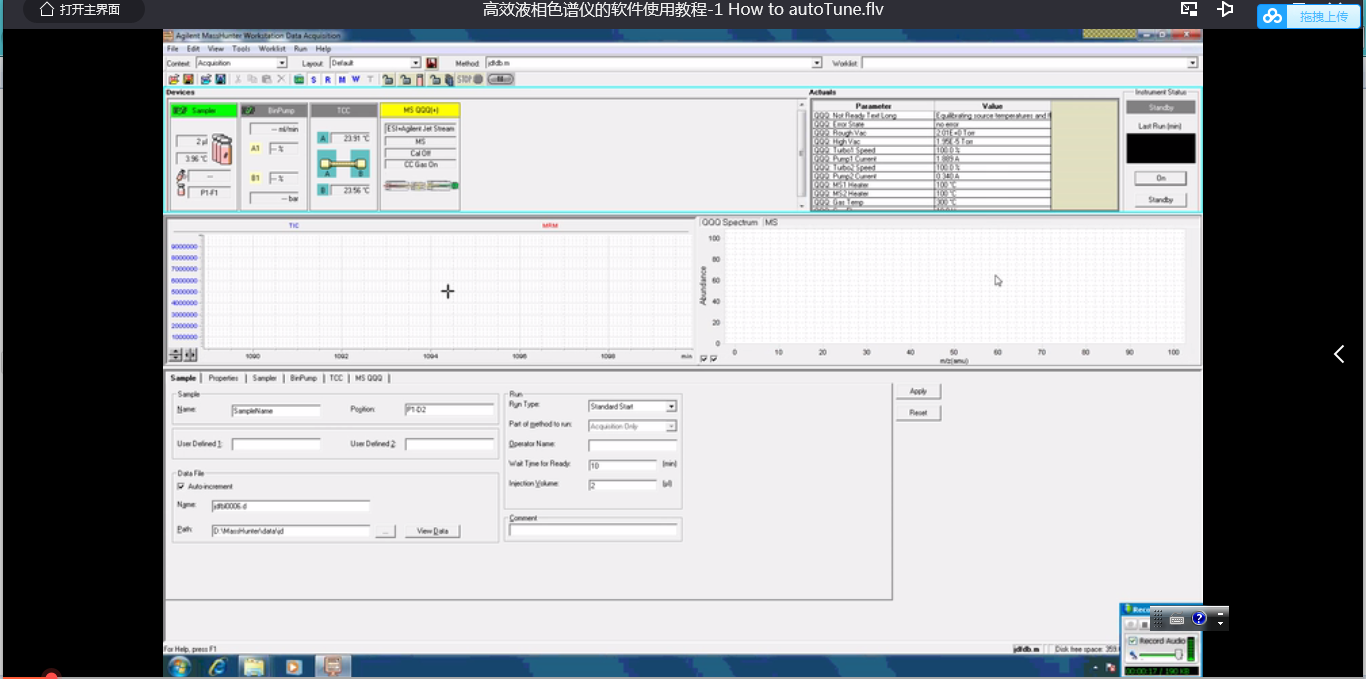Select the QQQ Spectrum tab
1366x679 pixels.
(x=729, y=222)
